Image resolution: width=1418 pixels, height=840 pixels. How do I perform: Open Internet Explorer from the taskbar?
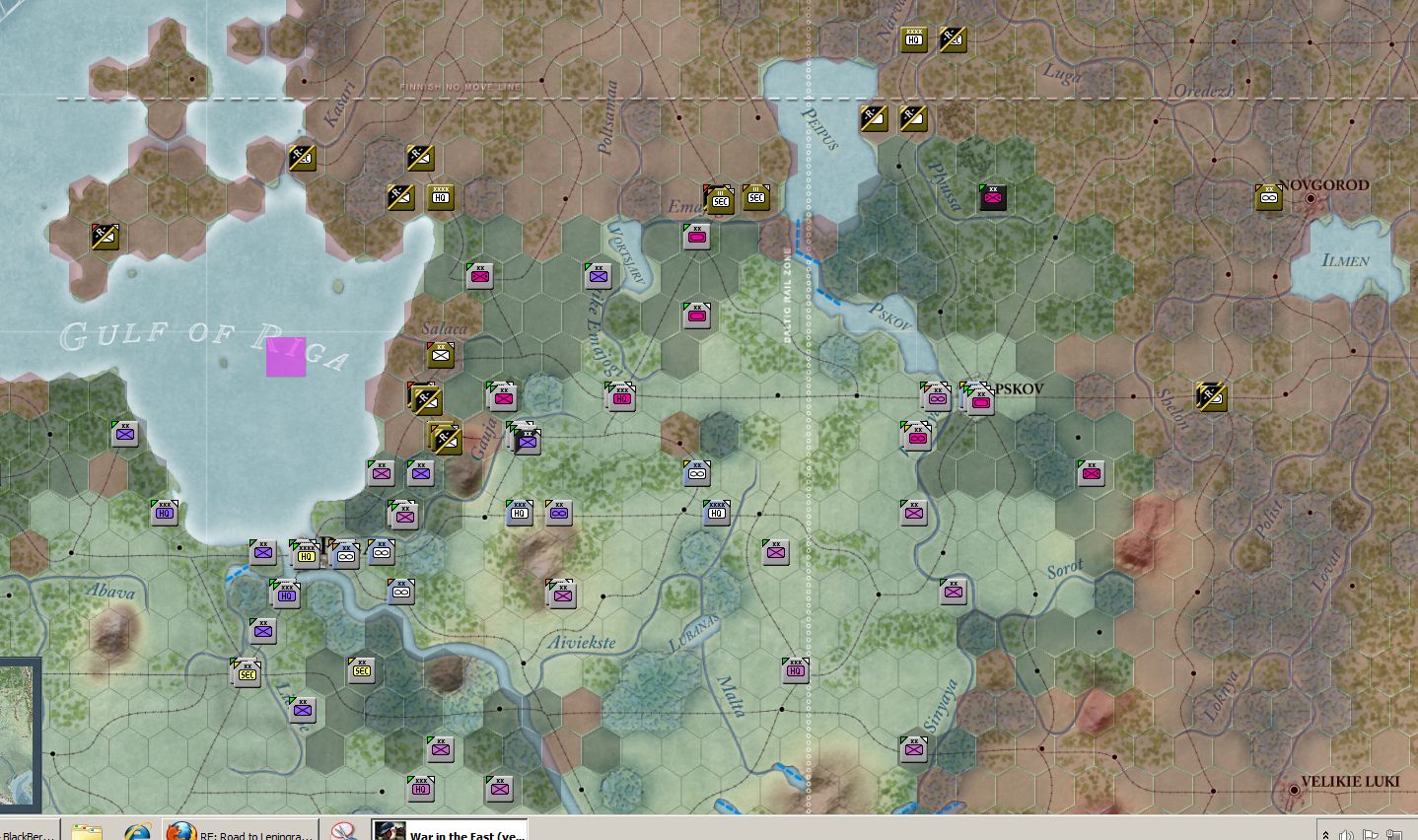point(137,831)
